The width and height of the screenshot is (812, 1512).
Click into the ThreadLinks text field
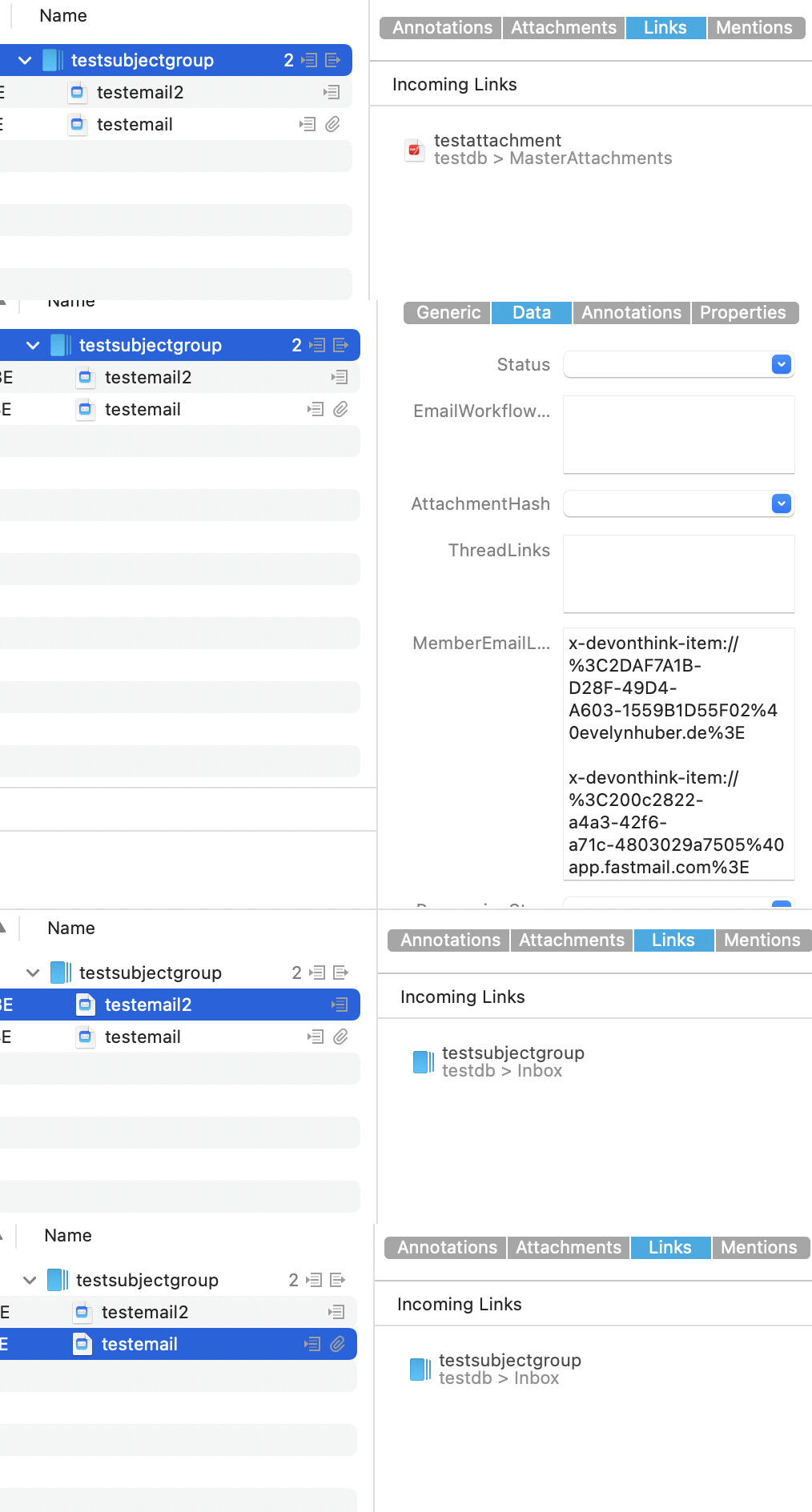(678, 573)
